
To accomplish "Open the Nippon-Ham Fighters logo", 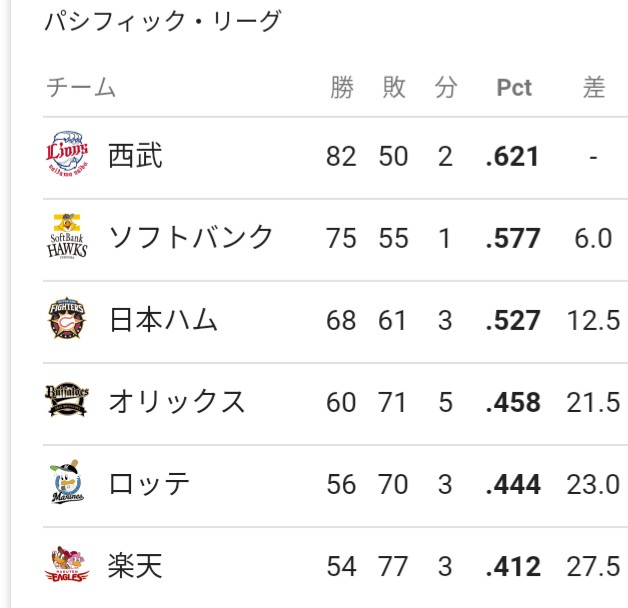I will tap(67, 318).
